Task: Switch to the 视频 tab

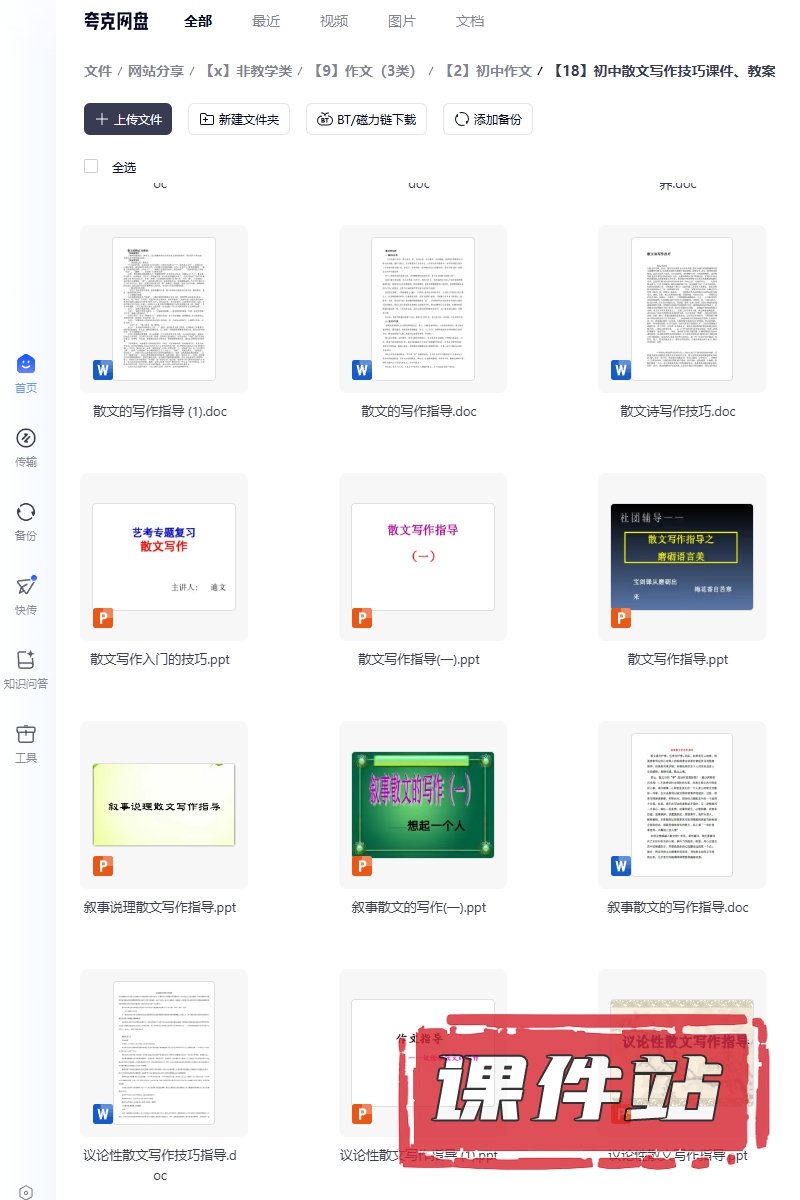Action: point(334,21)
